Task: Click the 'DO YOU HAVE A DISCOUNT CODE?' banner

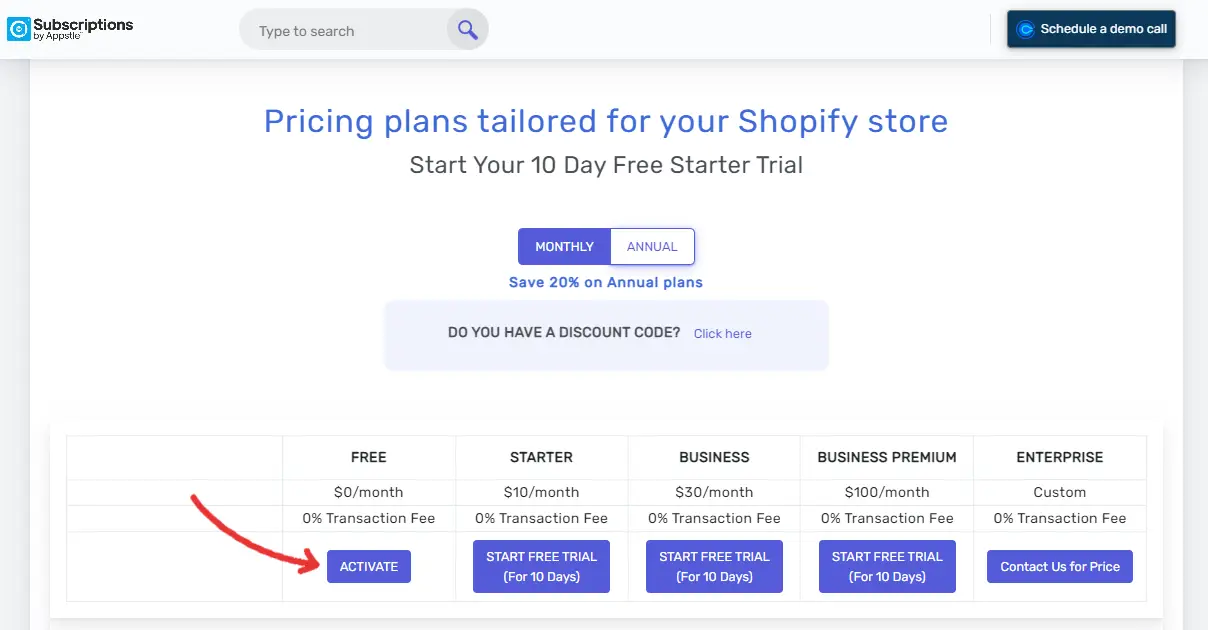Action: [606, 334]
